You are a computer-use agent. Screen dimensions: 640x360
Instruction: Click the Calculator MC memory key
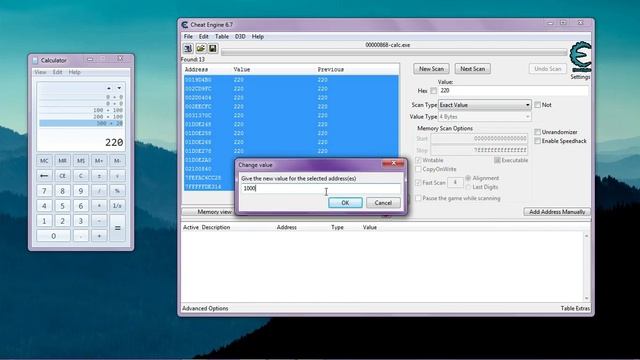(44, 161)
